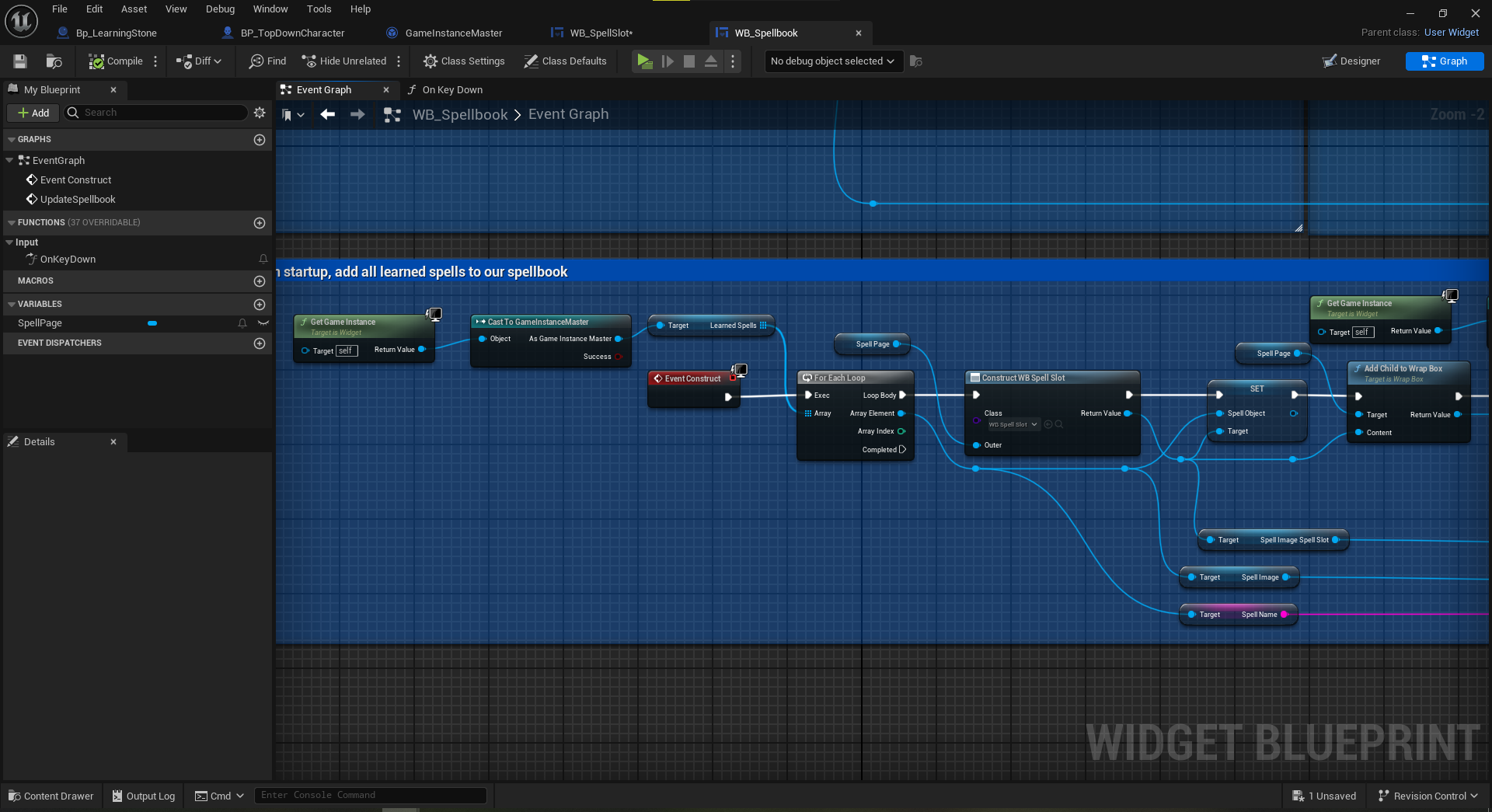Viewport: 1492px width, 812px height.
Task: Close the Details panel
Action: click(113, 442)
